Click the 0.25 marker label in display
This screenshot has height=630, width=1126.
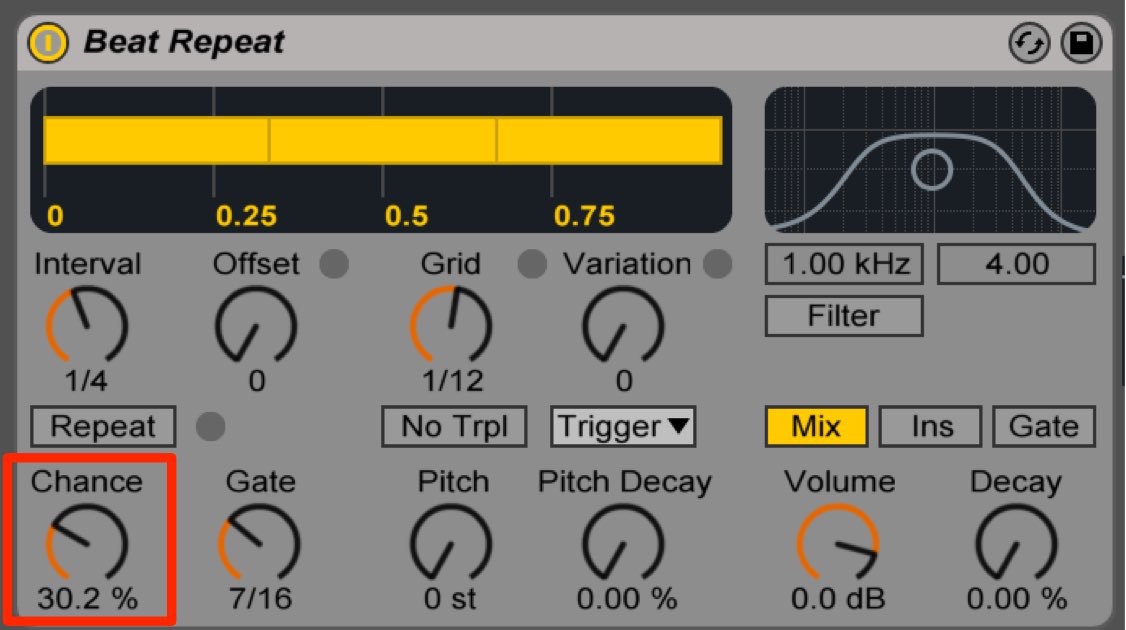tap(246, 216)
